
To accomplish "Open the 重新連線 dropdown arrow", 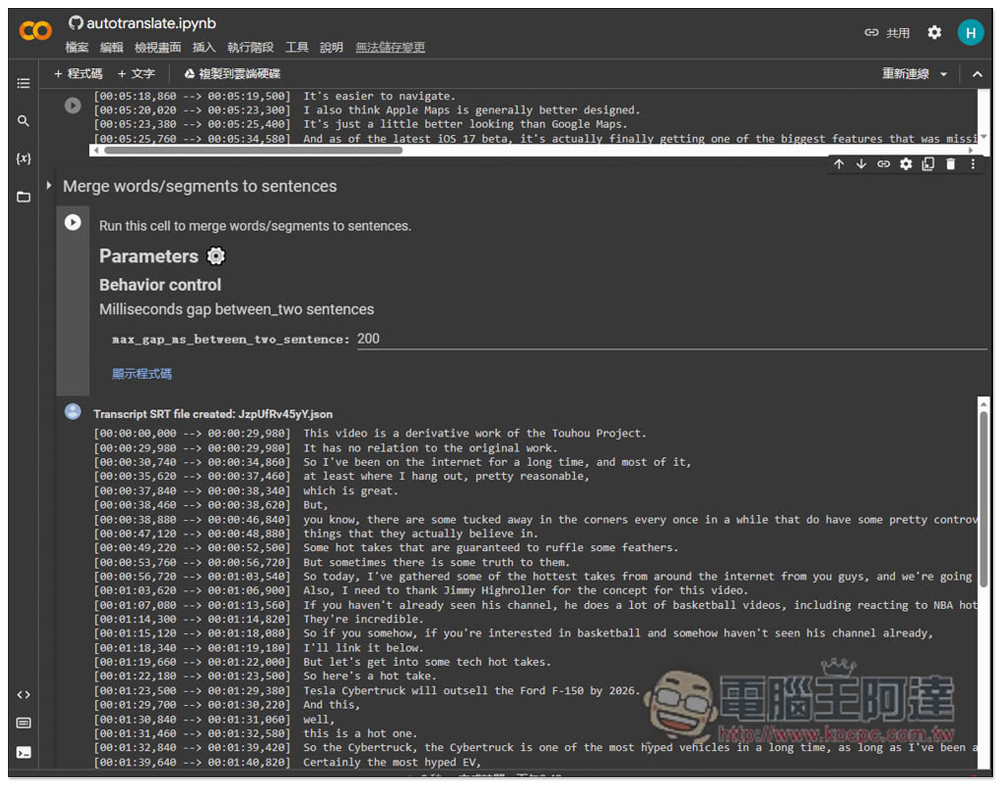I will pyautogui.click(x=943, y=74).
